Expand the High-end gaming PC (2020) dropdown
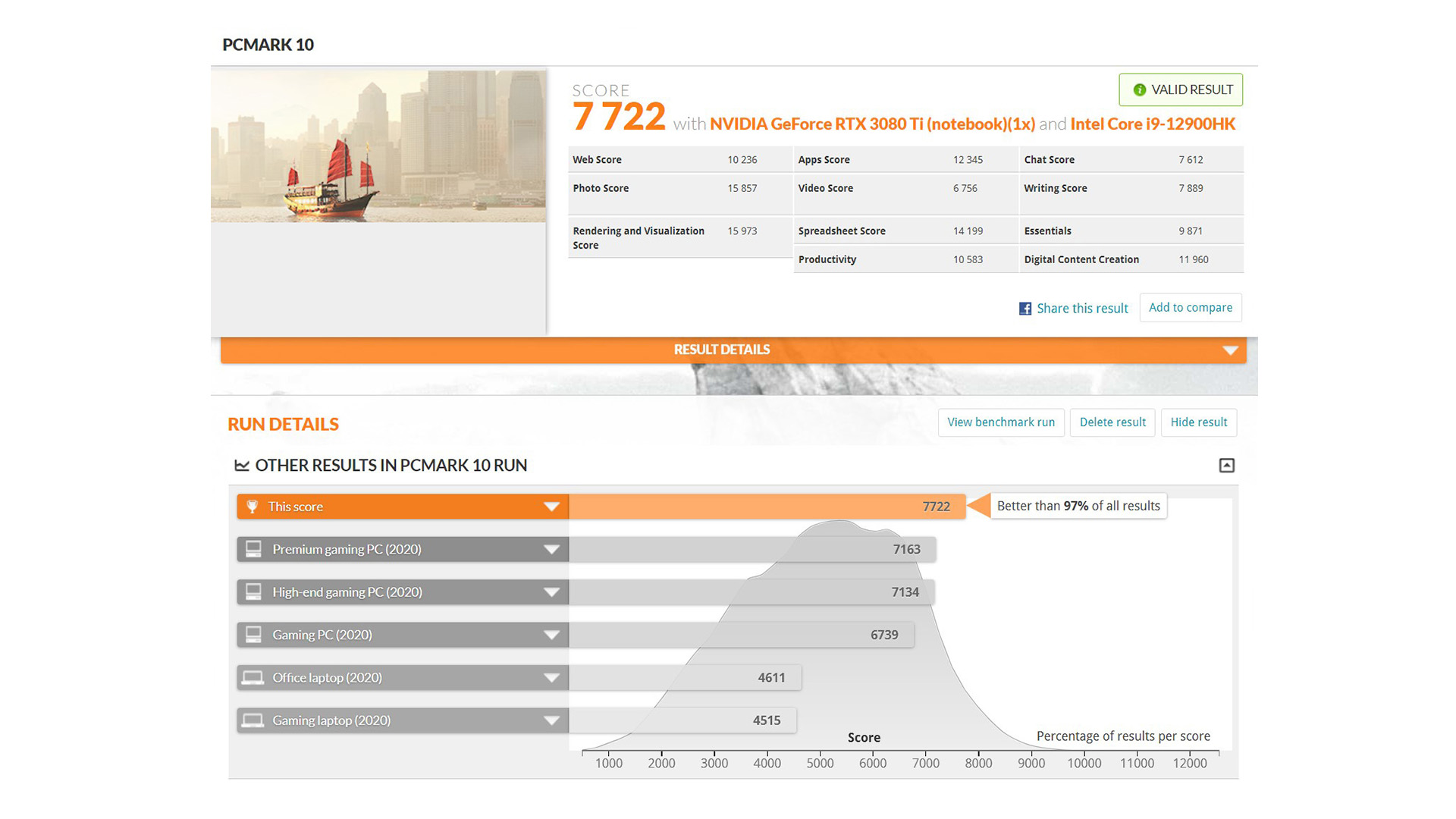 pos(551,592)
